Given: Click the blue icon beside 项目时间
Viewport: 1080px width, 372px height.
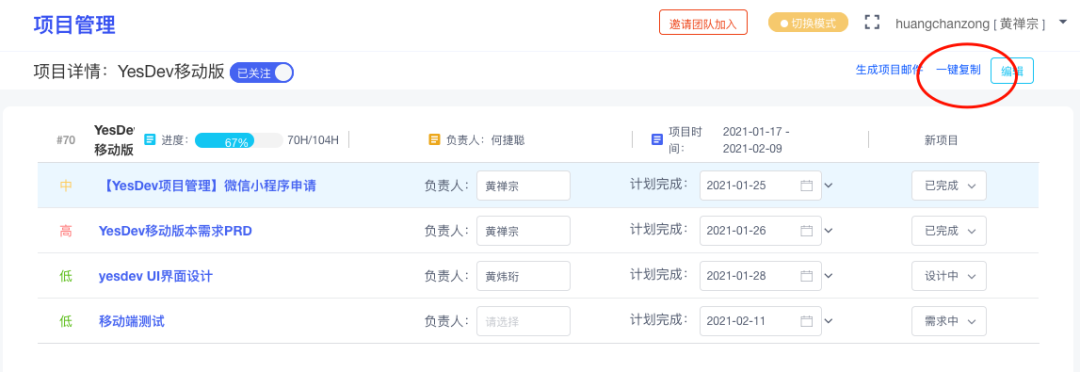Looking at the screenshot, I should [x=657, y=140].
